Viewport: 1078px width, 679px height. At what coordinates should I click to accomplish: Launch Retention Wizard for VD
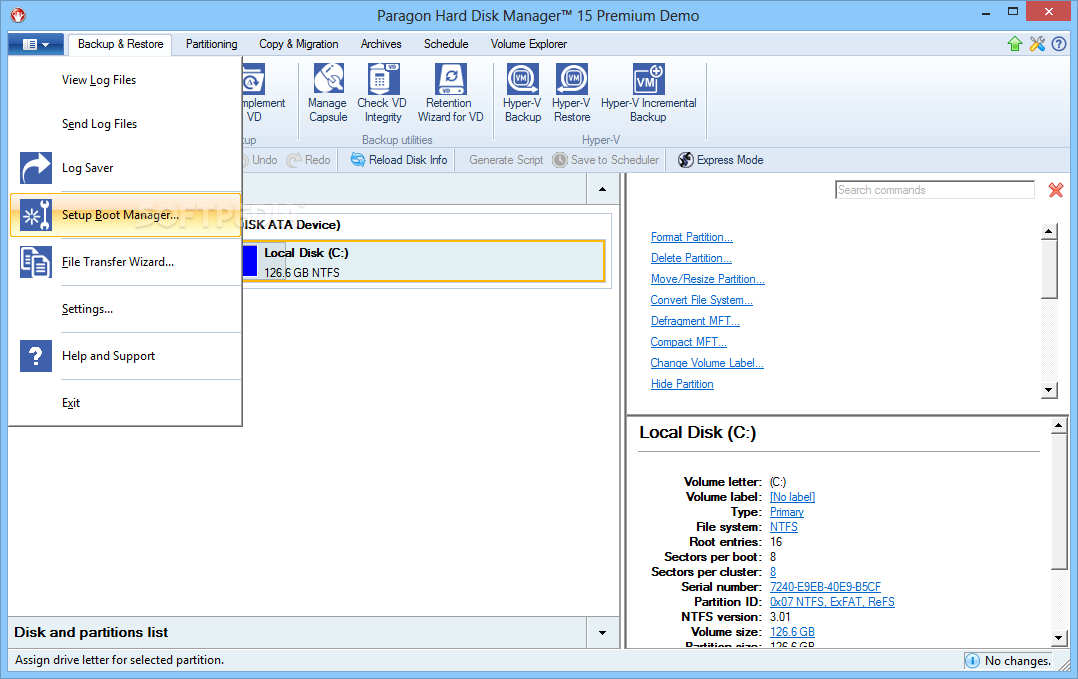pyautogui.click(x=450, y=93)
